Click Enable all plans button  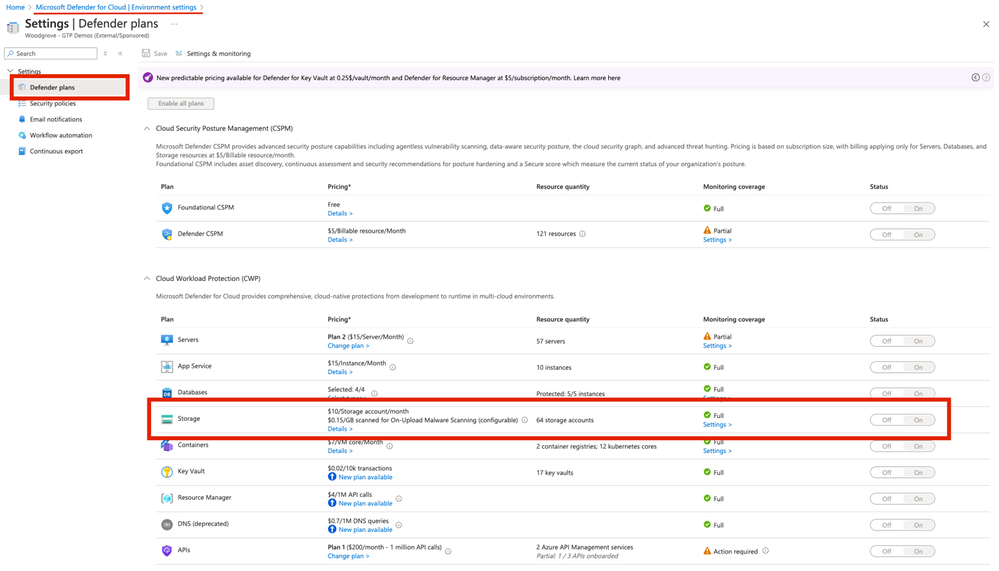pos(181,103)
